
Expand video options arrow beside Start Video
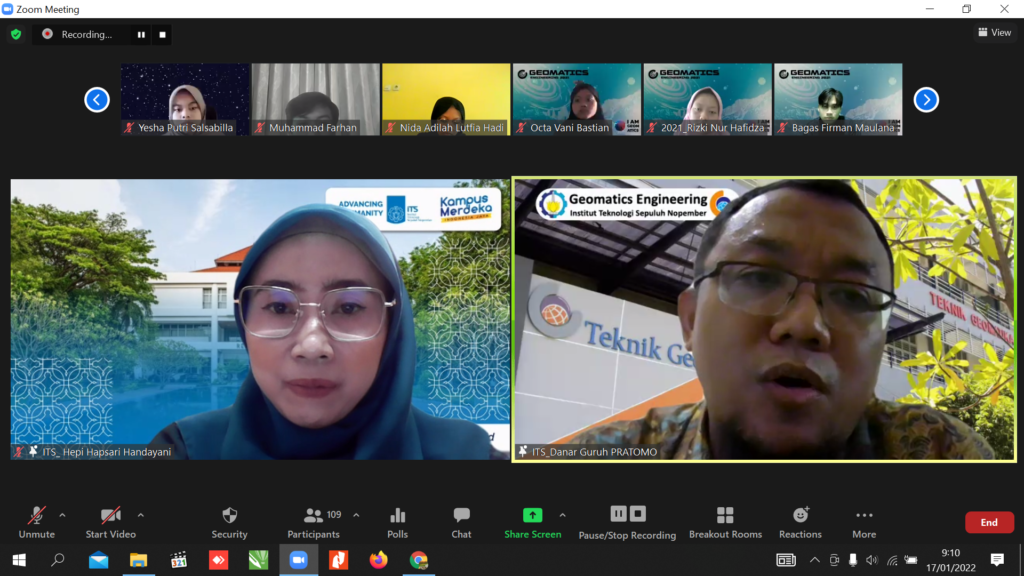coord(140,515)
